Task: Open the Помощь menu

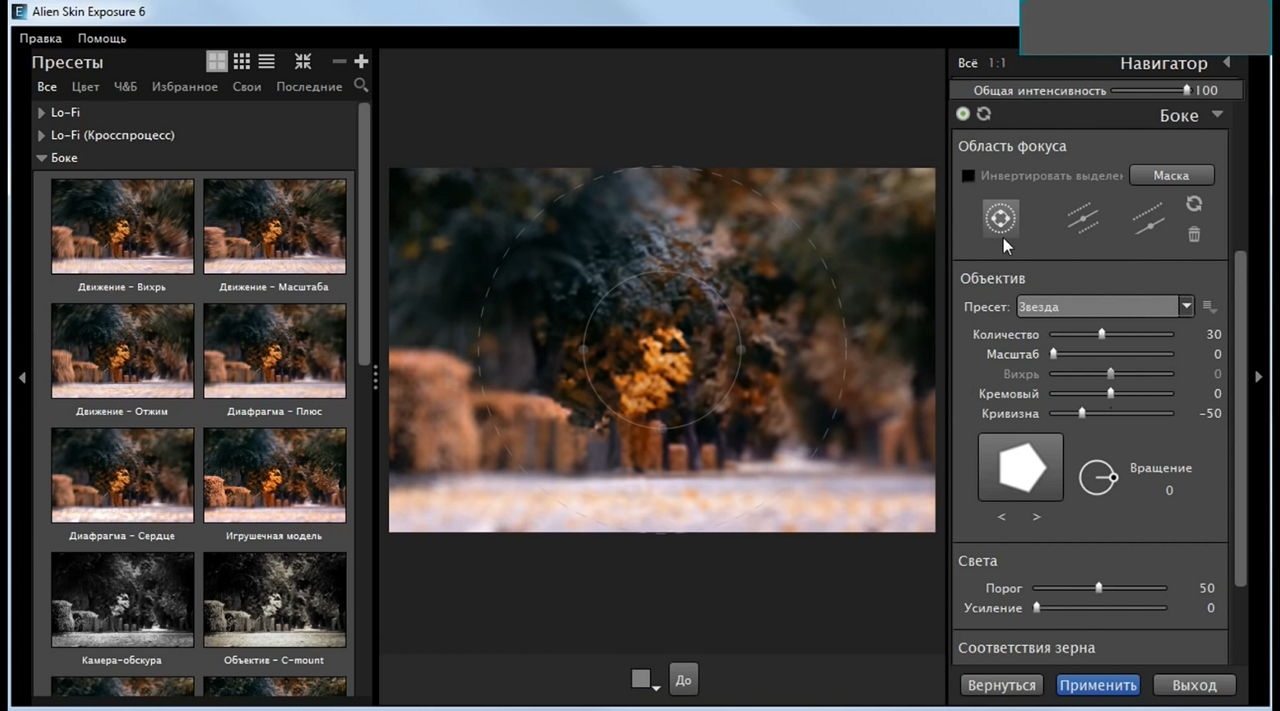Action: click(102, 38)
